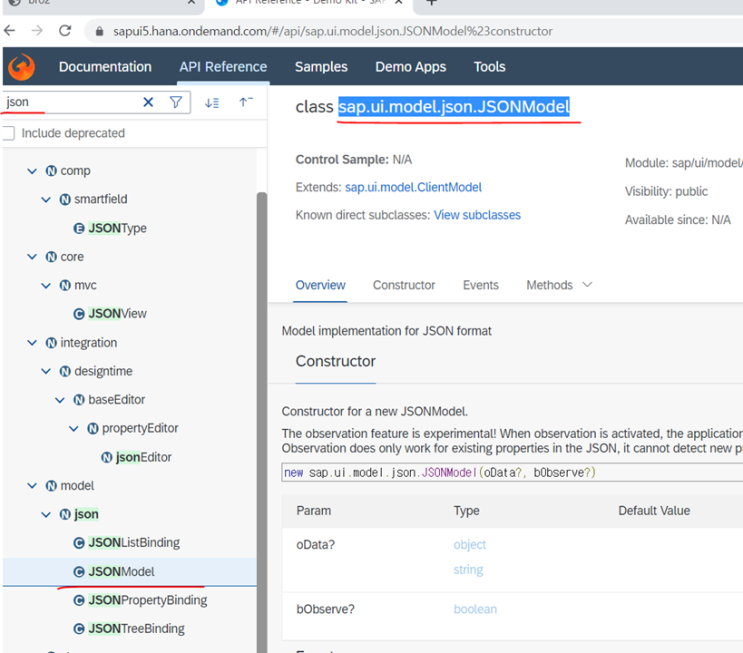Click the class icon beside JSONView

tap(79, 314)
